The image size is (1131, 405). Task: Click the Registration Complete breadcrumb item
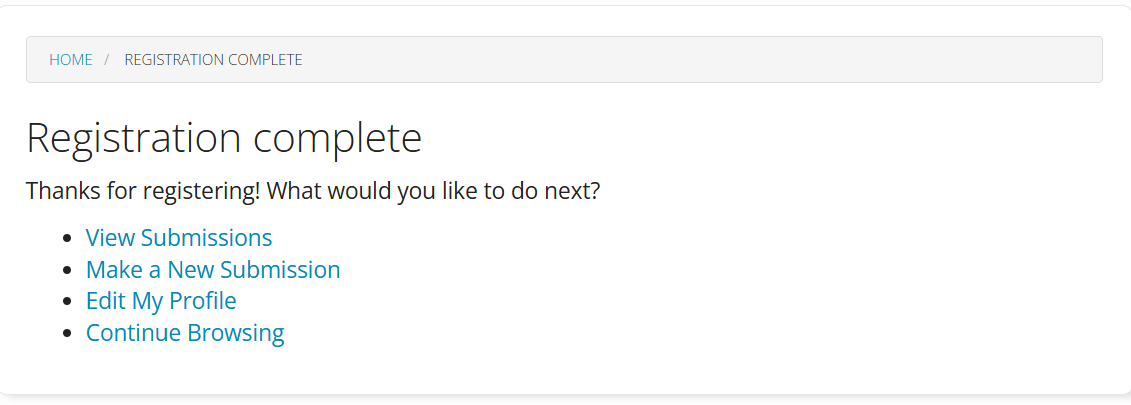(213, 60)
